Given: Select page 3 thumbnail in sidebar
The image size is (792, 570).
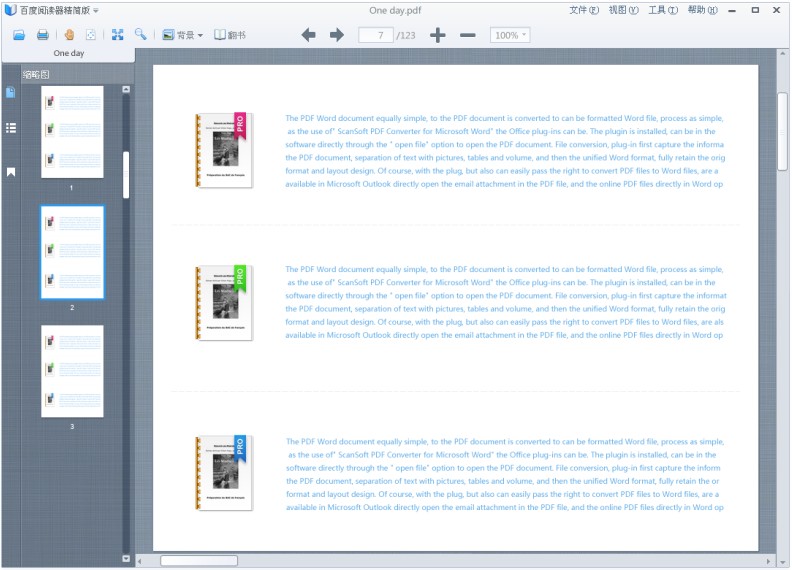Looking at the screenshot, I should point(72,371).
